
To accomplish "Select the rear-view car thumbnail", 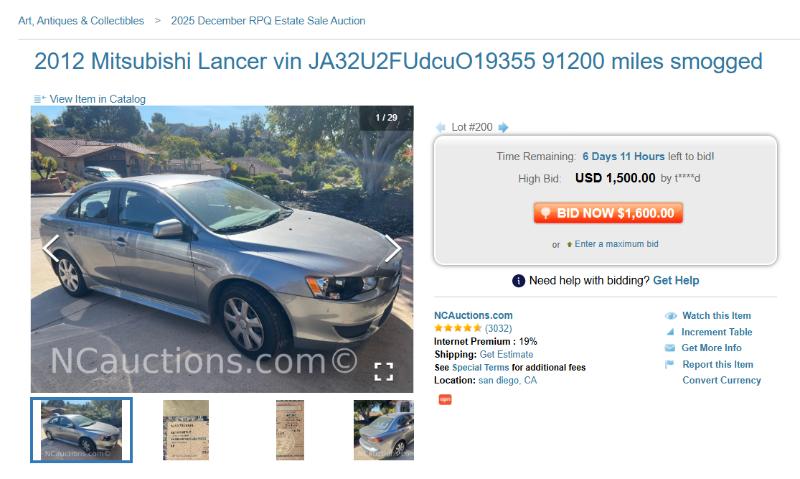I will [x=384, y=430].
